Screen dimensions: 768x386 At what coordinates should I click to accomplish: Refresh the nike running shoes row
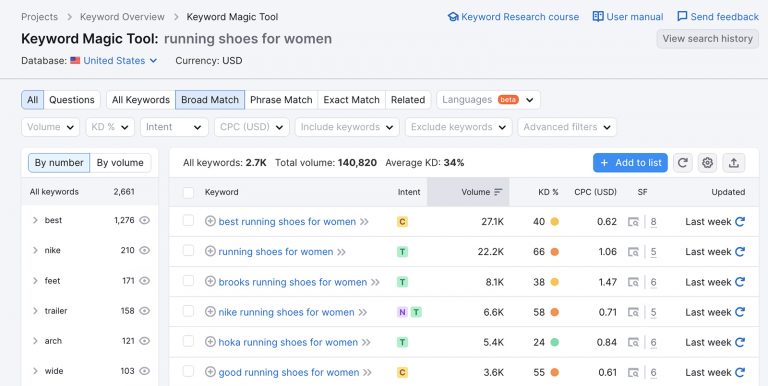point(740,312)
